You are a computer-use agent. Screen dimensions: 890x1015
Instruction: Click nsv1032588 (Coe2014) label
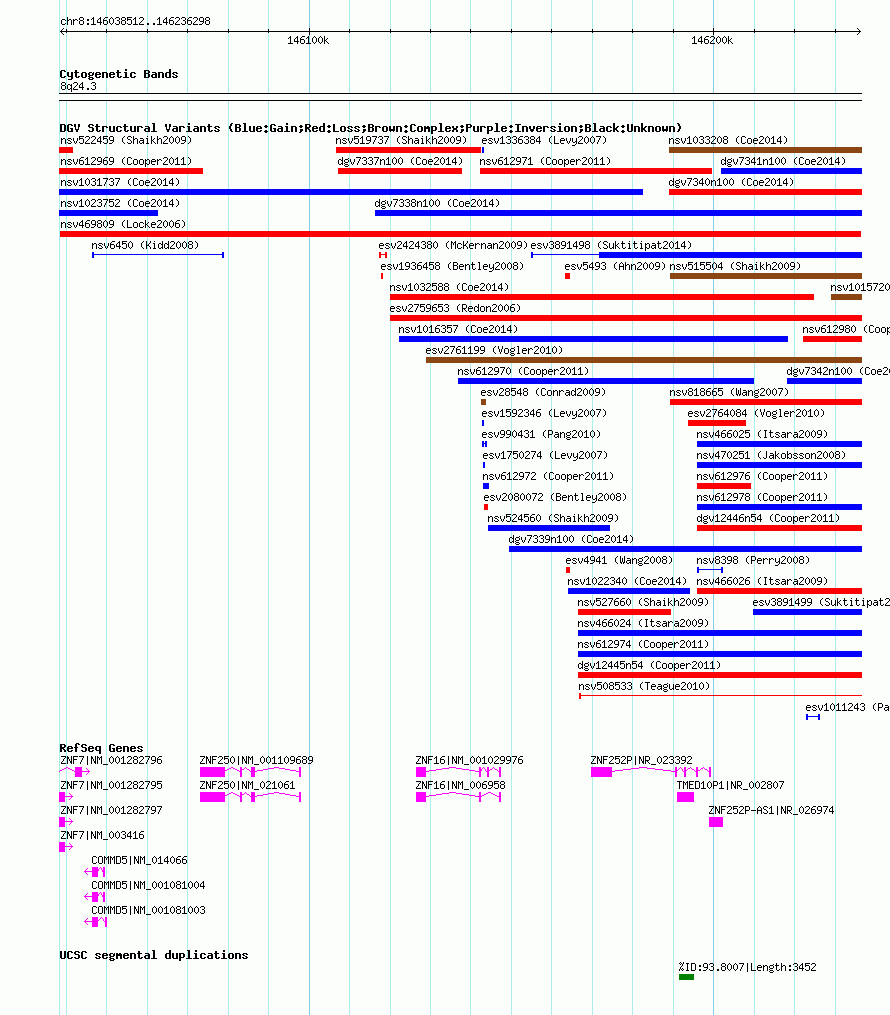[449, 287]
